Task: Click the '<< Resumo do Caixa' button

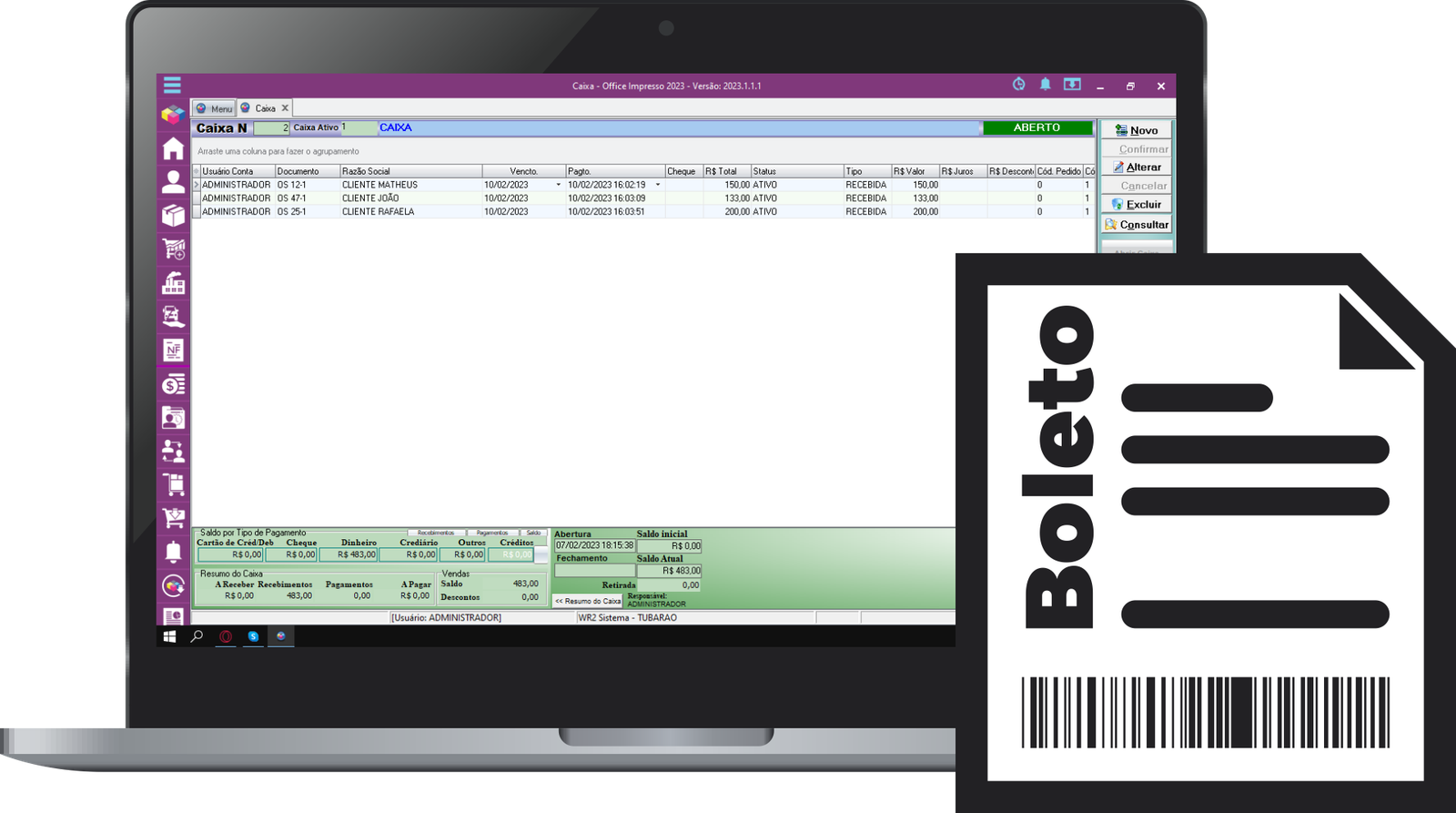Action: (588, 601)
